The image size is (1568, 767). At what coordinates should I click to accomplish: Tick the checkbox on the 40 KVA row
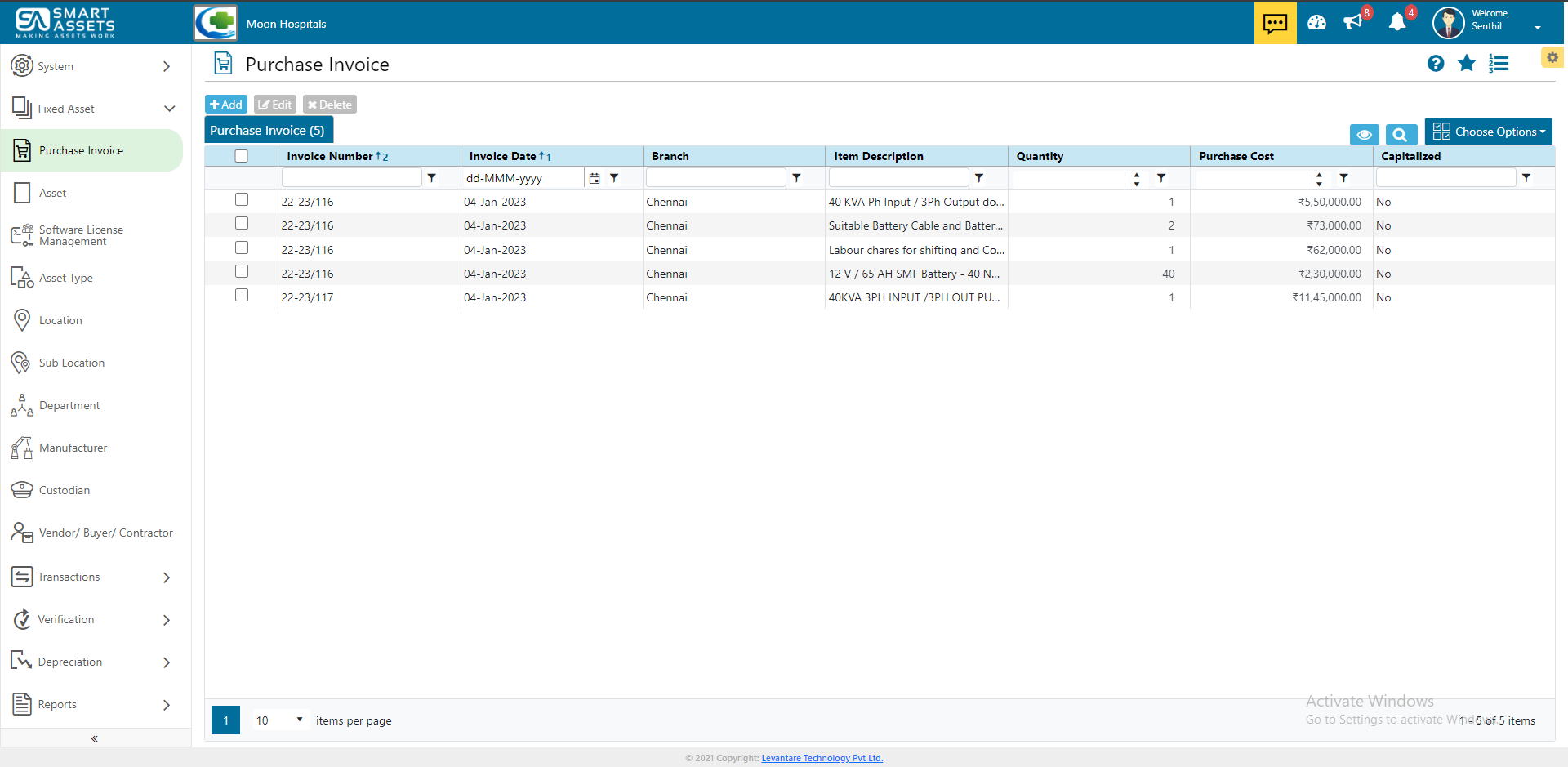(242, 198)
